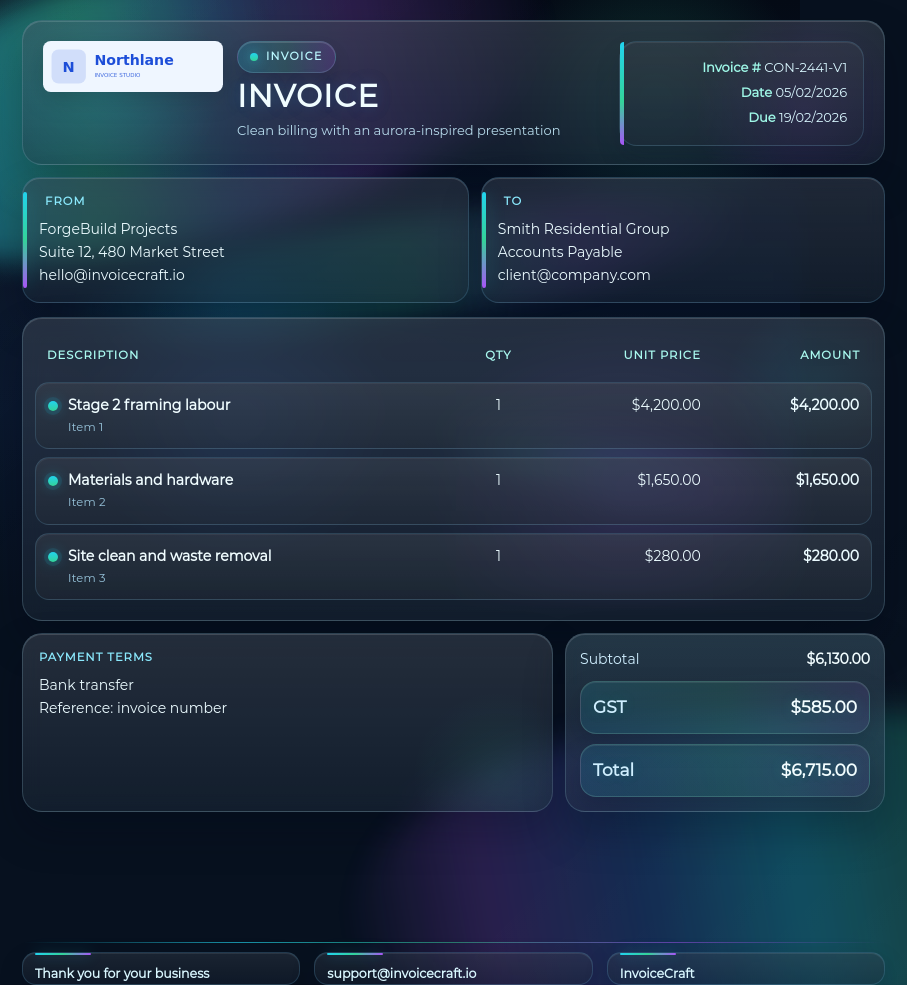The width and height of the screenshot is (907, 985).
Task: Click the bold $4,200.00 amount
Action: pyautogui.click(x=824, y=405)
